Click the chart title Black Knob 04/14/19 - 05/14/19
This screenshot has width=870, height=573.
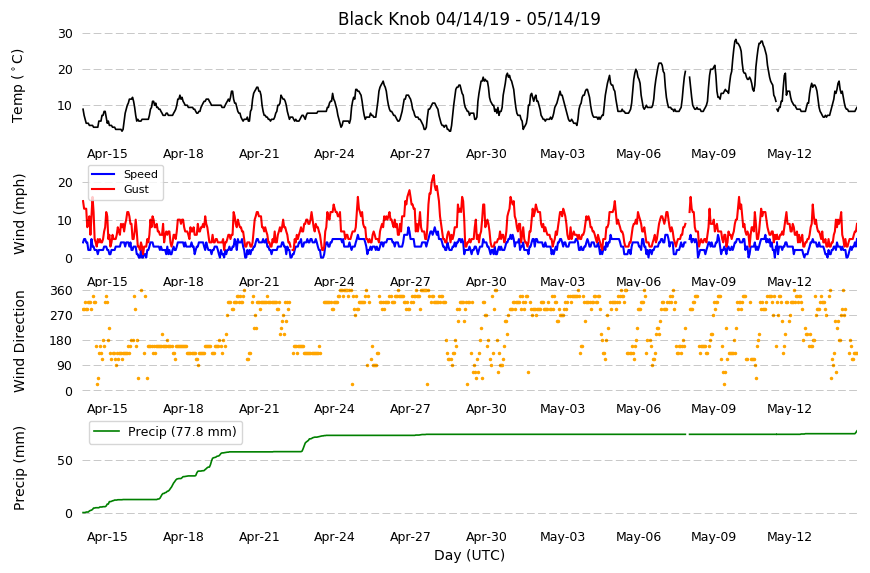469,19
